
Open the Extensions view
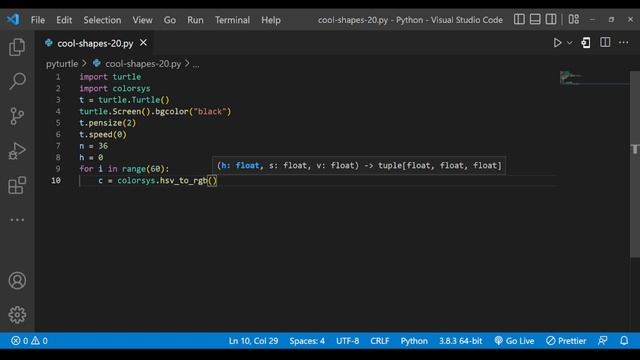click(x=17, y=185)
